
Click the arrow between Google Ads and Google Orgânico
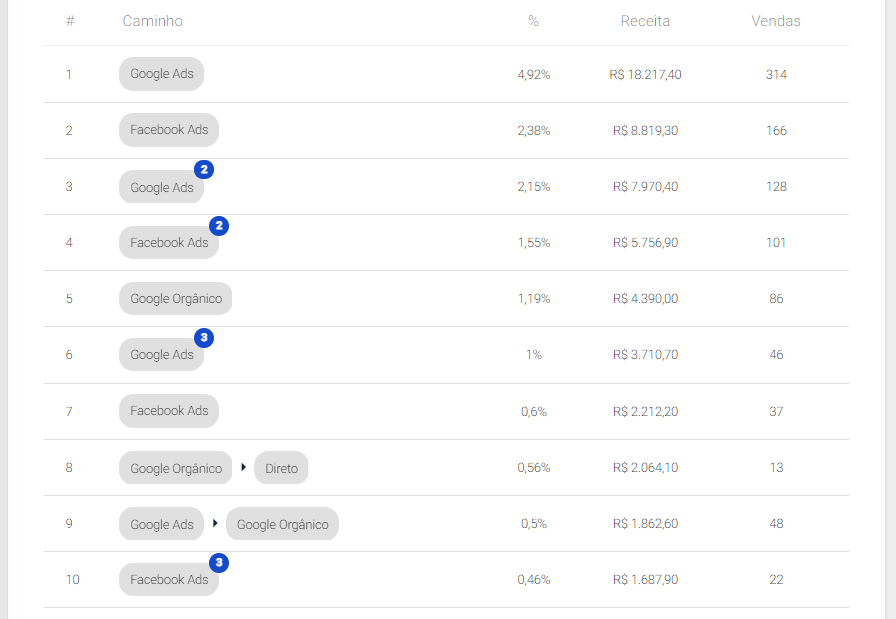[x=214, y=523]
